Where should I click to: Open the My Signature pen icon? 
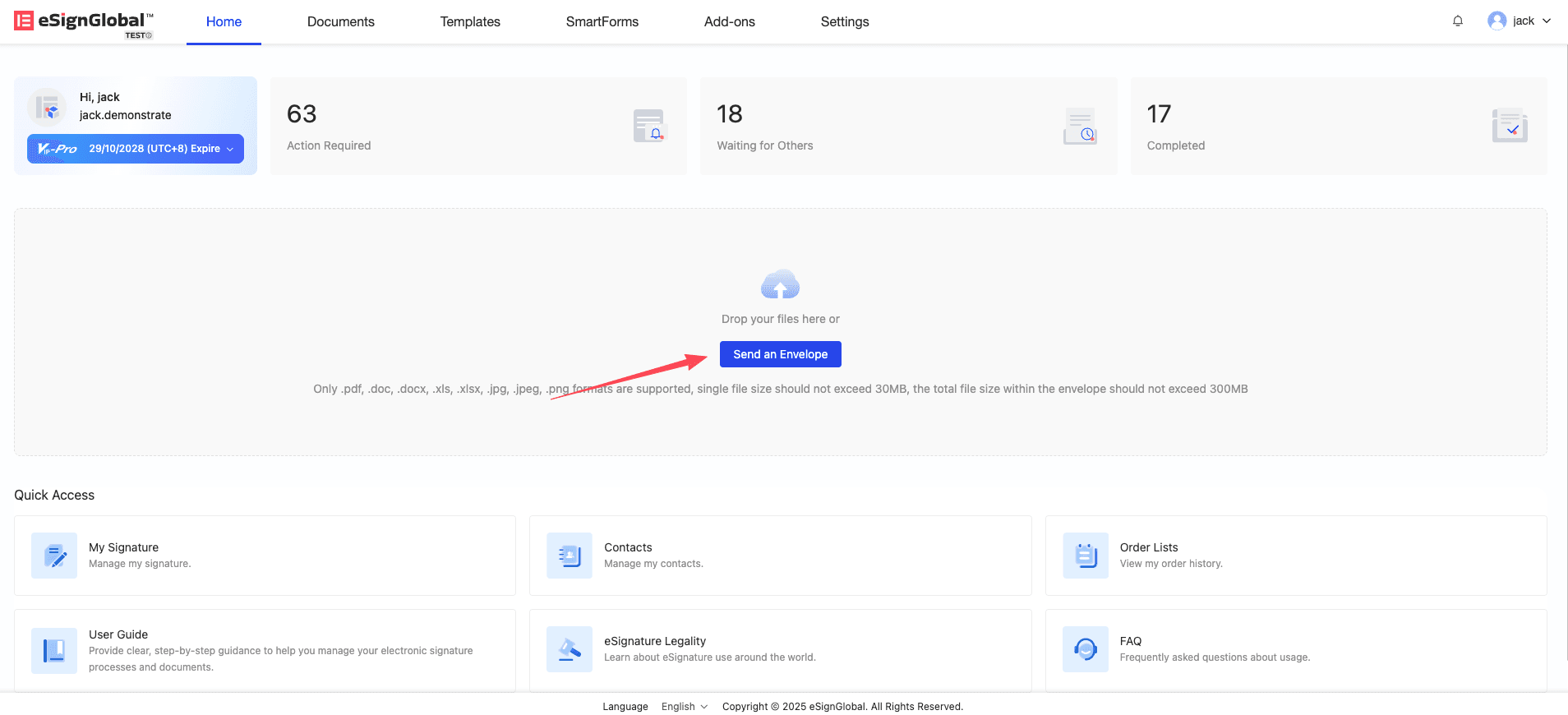(54, 556)
